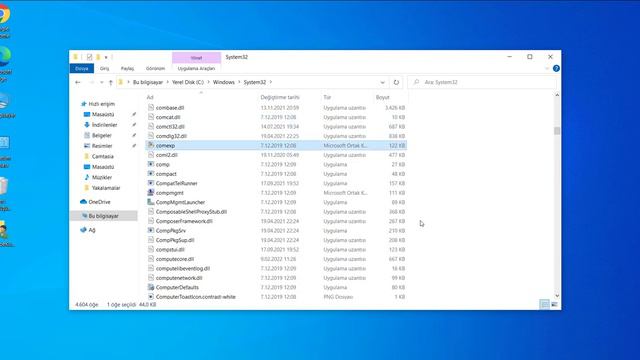Click Bu bilgisayar in the address path
640x360 pixels.
tap(148, 82)
